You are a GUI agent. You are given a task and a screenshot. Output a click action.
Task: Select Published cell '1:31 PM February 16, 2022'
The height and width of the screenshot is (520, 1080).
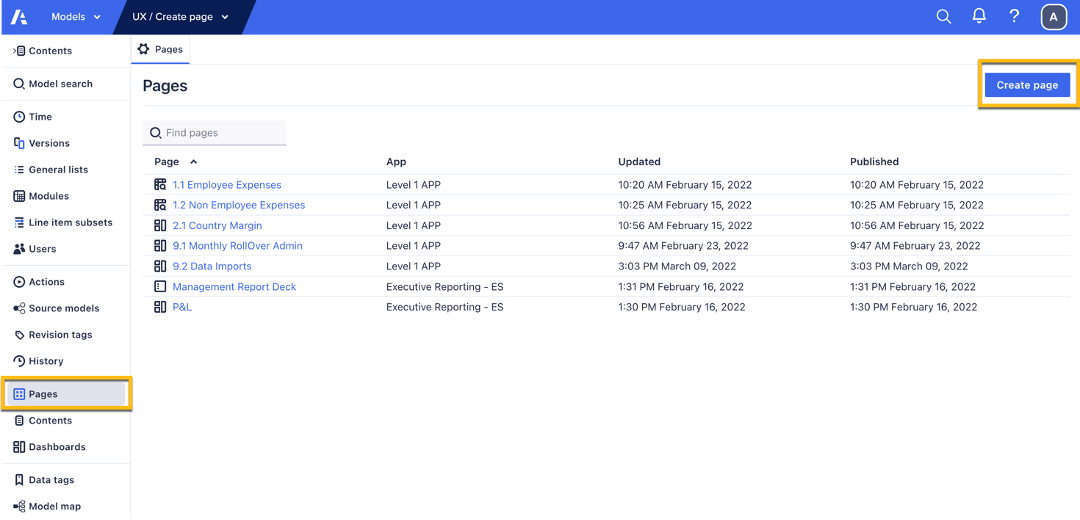(x=913, y=287)
